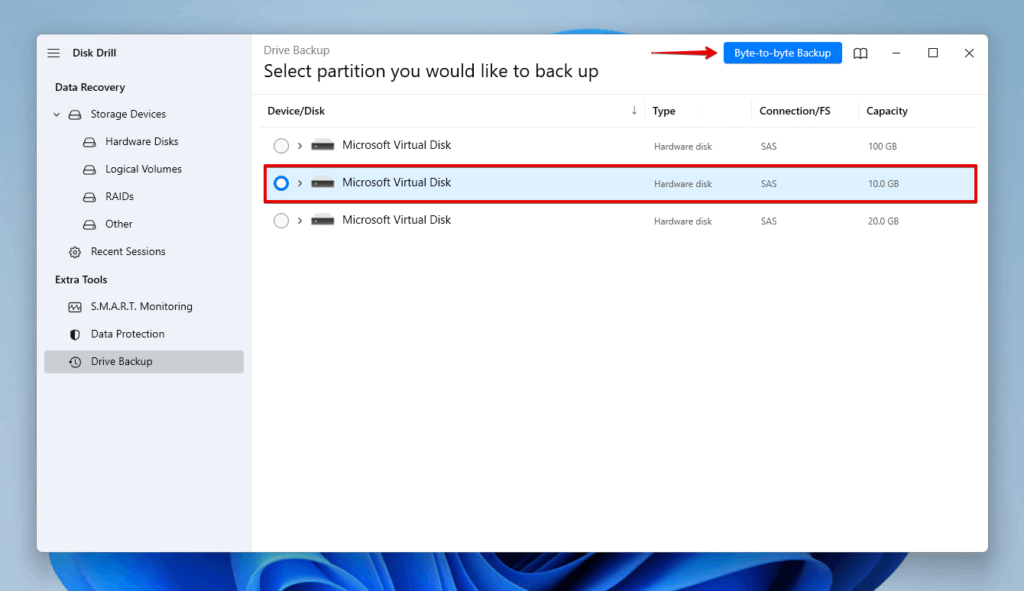The height and width of the screenshot is (591, 1024).
Task: Expand the first Microsoft Virtual Disk entry
Action: point(298,145)
